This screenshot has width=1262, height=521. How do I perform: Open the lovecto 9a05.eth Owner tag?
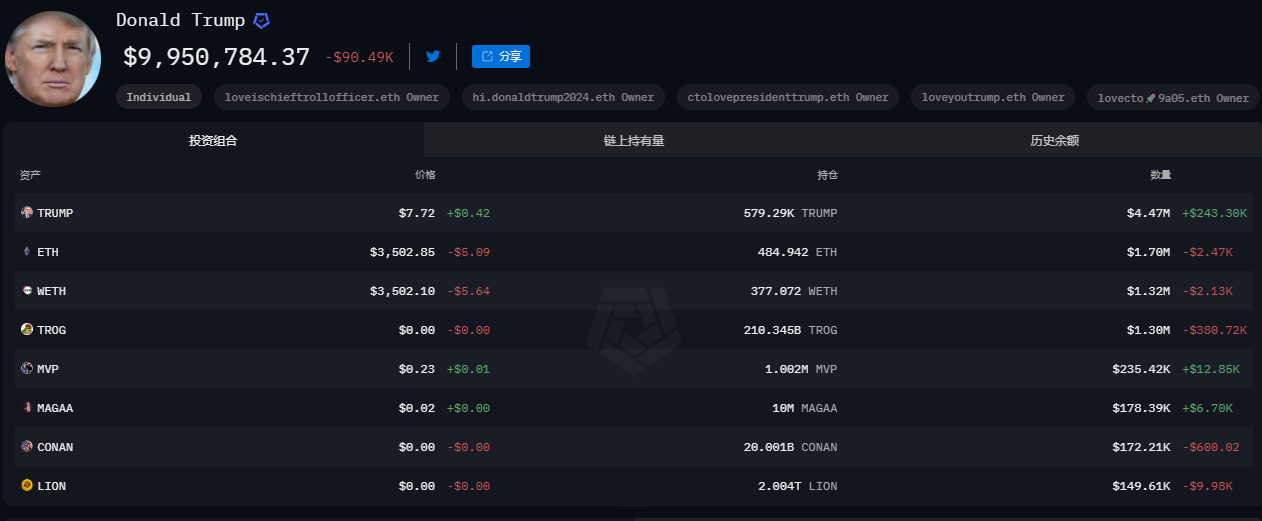[1173, 97]
